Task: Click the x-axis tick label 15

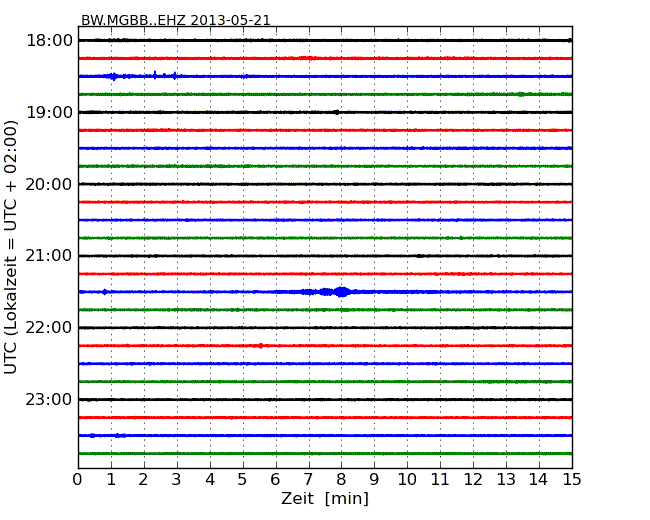Action: click(x=572, y=480)
